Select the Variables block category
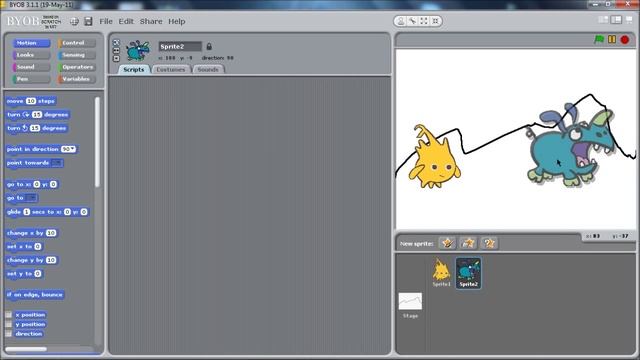Viewport: 640px width, 360px height. click(x=77, y=79)
